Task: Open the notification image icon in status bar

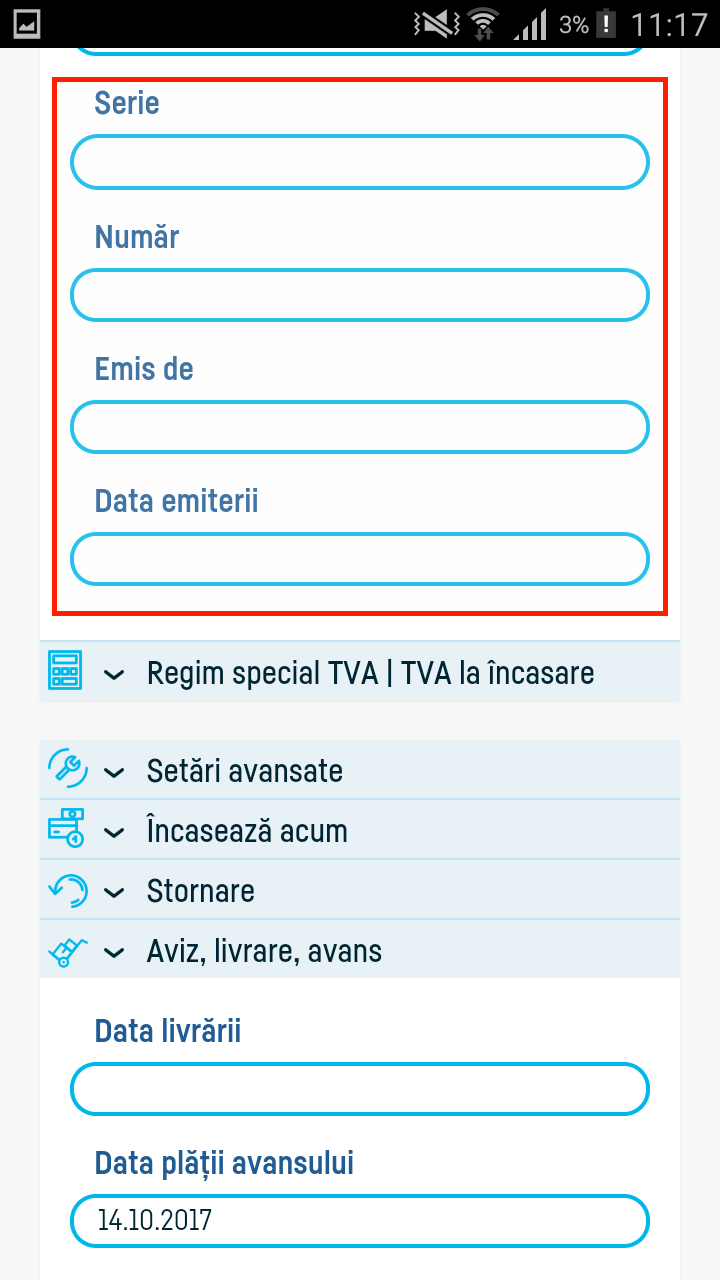Action: (27, 23)
